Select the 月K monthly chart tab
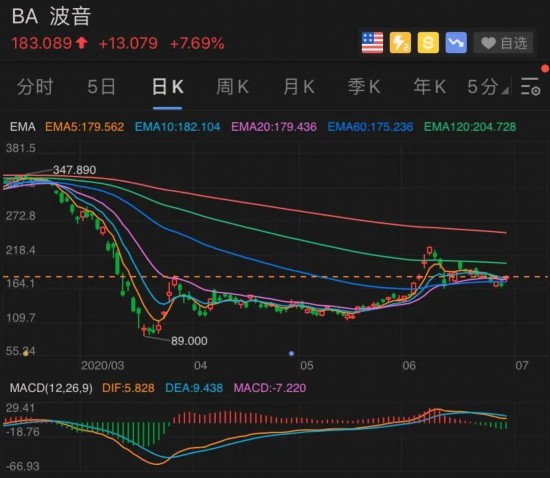 (x=299, y=87)
